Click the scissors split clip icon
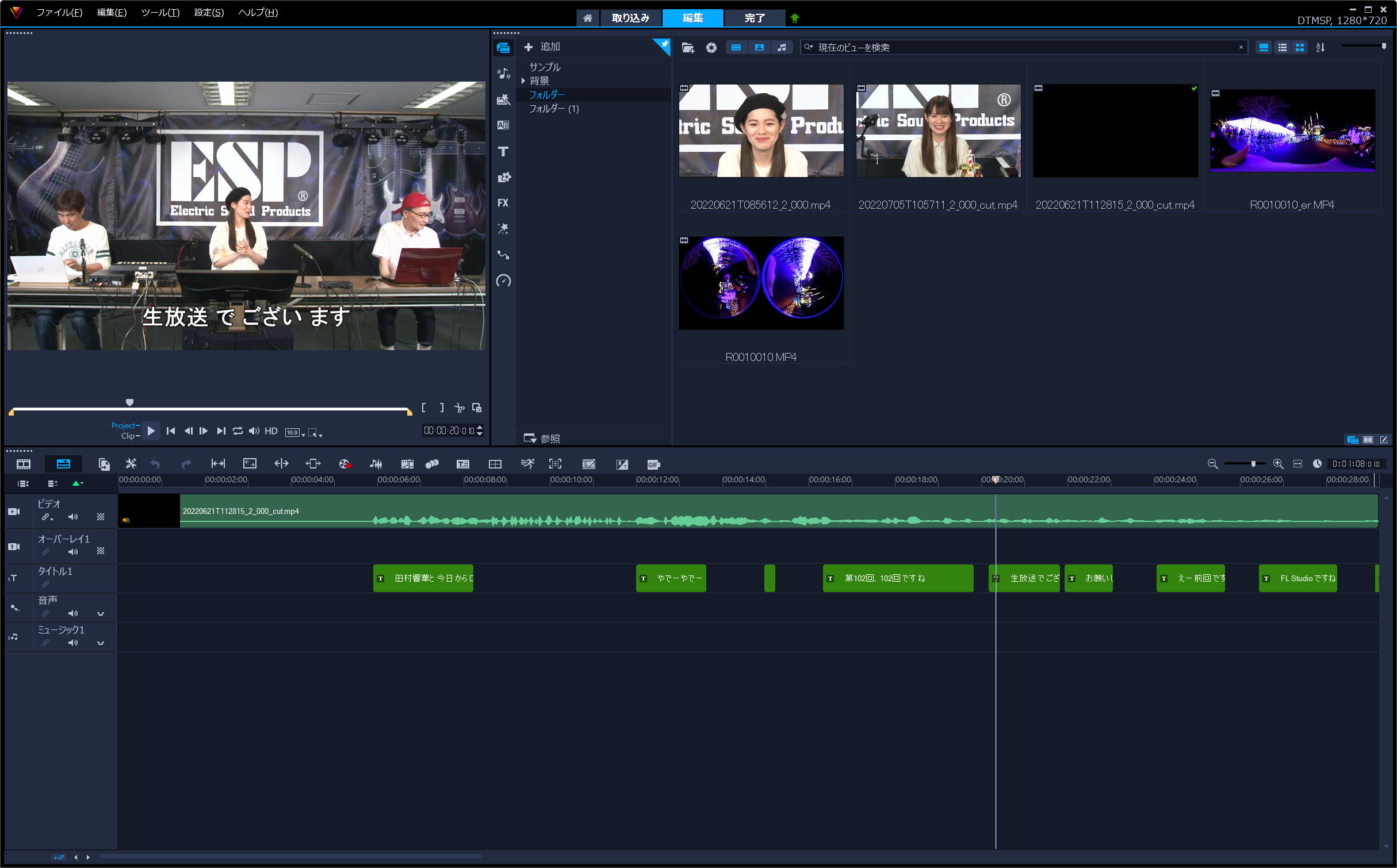 [459, 408]
